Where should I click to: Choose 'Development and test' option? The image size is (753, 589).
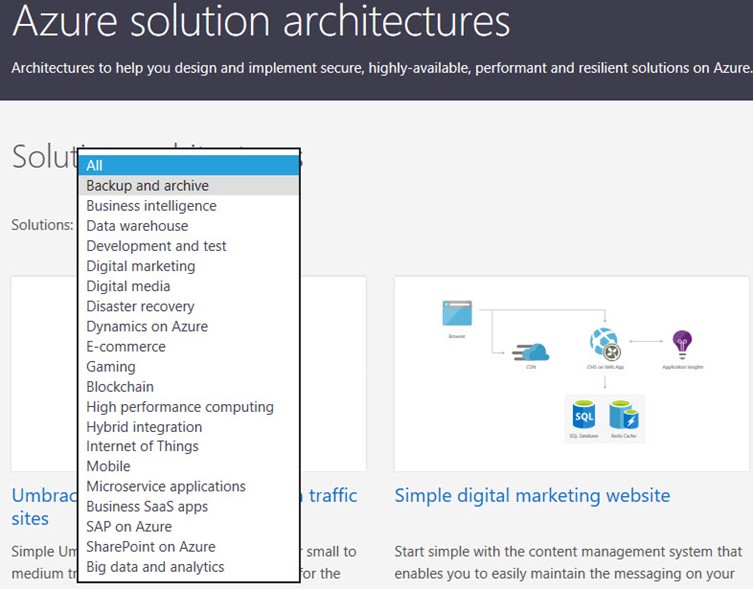[189, 246]
